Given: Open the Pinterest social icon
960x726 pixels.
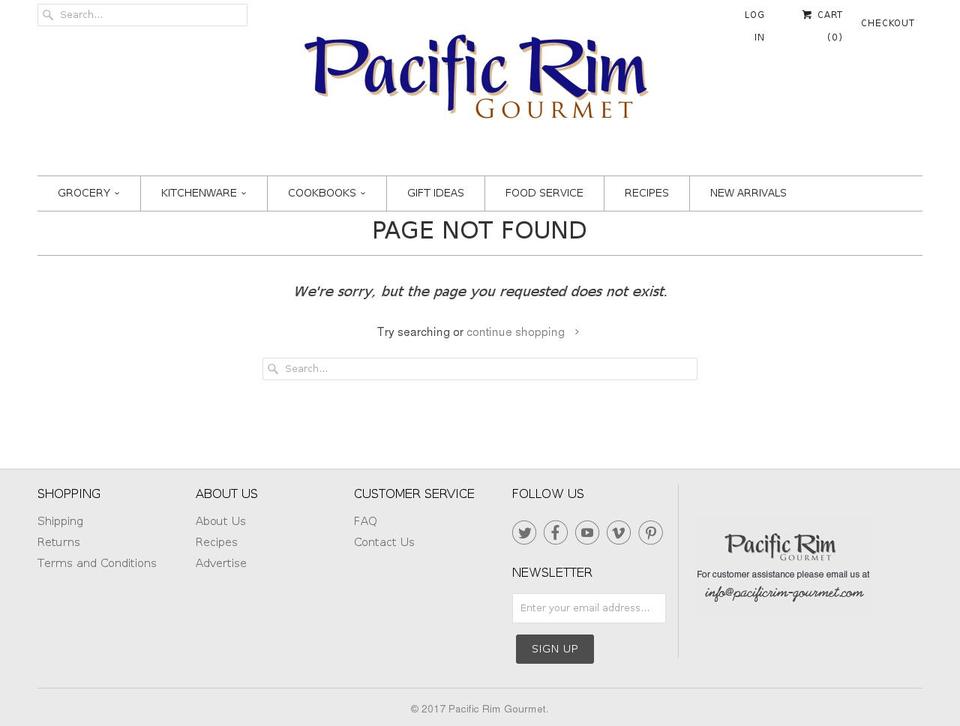Looking at the screenshot, I should coord(651,533).
